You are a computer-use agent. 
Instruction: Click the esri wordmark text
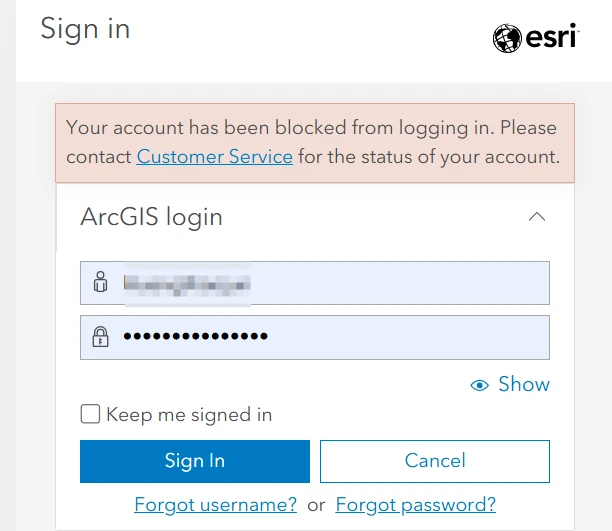point(552,36)
